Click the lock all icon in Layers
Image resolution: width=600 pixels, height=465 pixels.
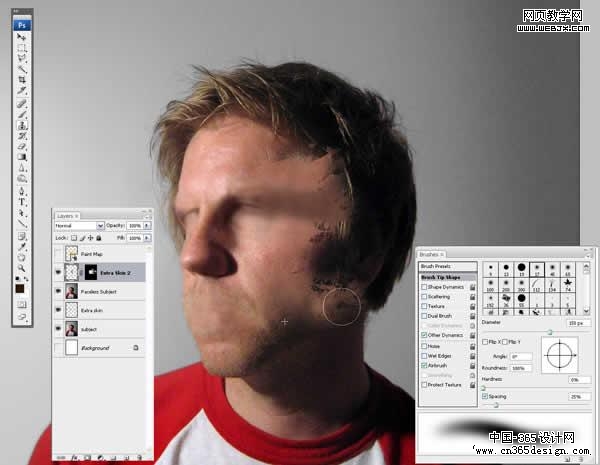click(x=99, y=238)
